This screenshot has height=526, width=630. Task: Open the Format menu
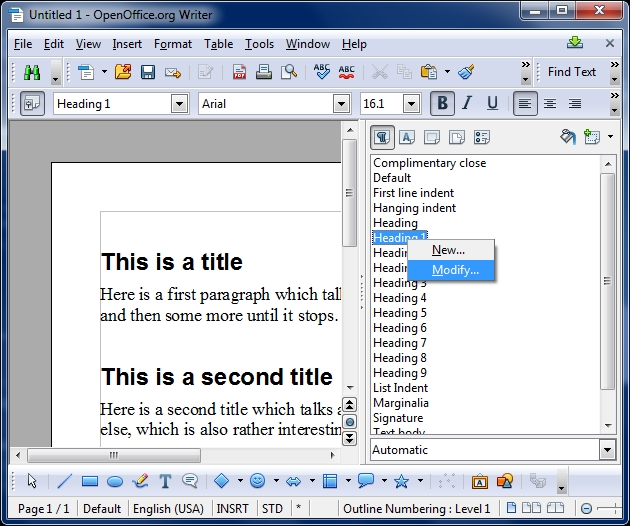pyautogui.click(x=173, y=44)
